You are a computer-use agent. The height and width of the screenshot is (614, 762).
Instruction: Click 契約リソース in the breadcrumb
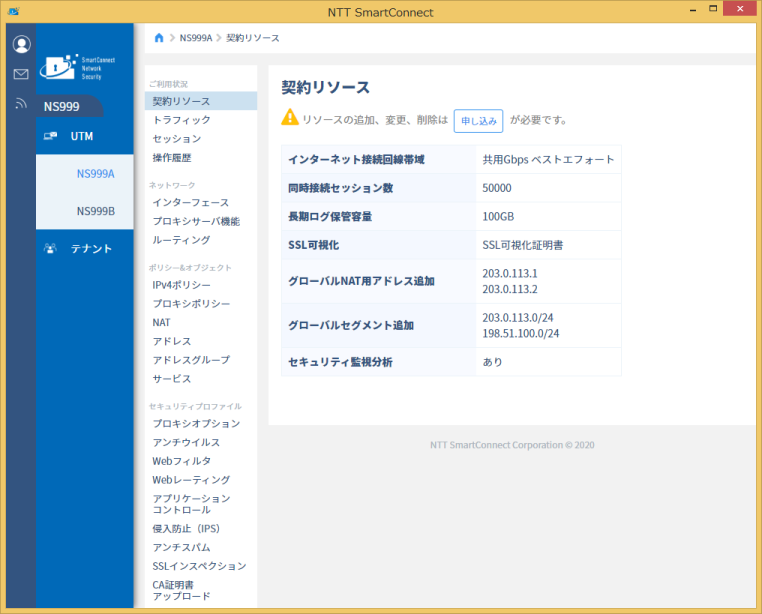(253, 38)
